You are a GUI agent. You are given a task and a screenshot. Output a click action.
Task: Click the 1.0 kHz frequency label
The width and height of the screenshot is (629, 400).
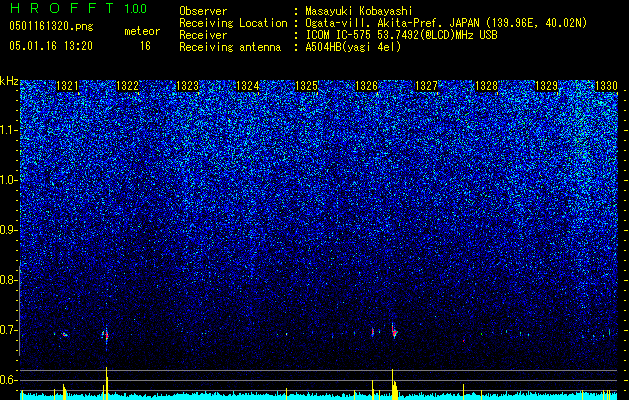tap(8, 180)
